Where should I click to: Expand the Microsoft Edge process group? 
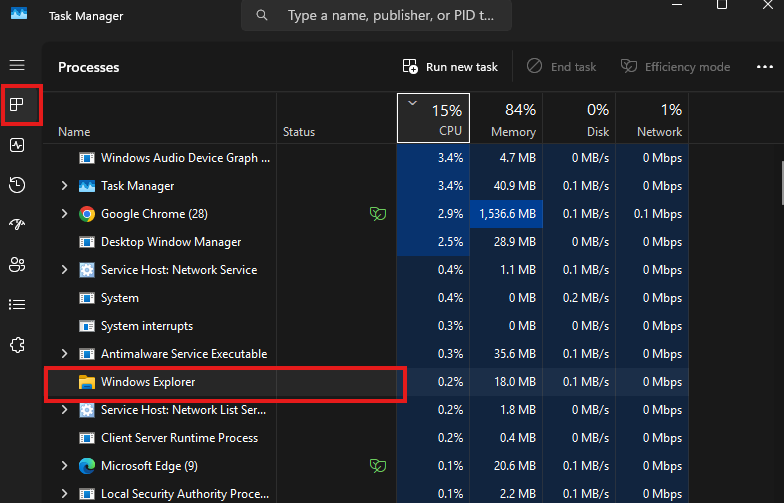(65, 466)
